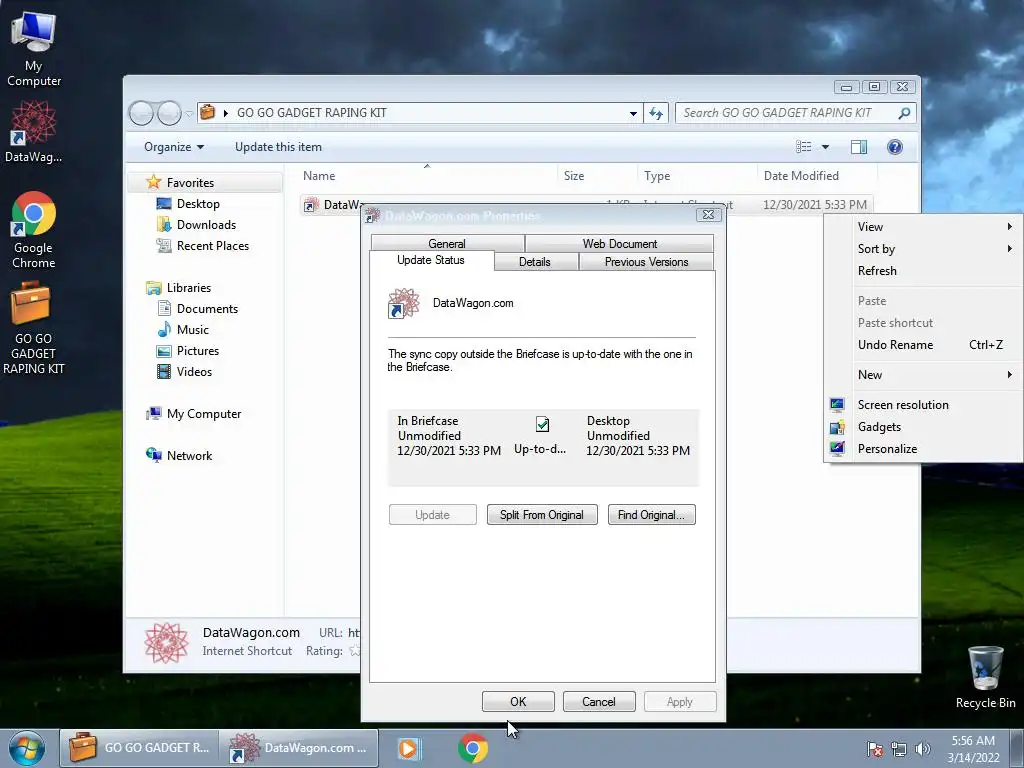Click the search magnifier icon
The image size is (1024, 768).
[904, 113]
